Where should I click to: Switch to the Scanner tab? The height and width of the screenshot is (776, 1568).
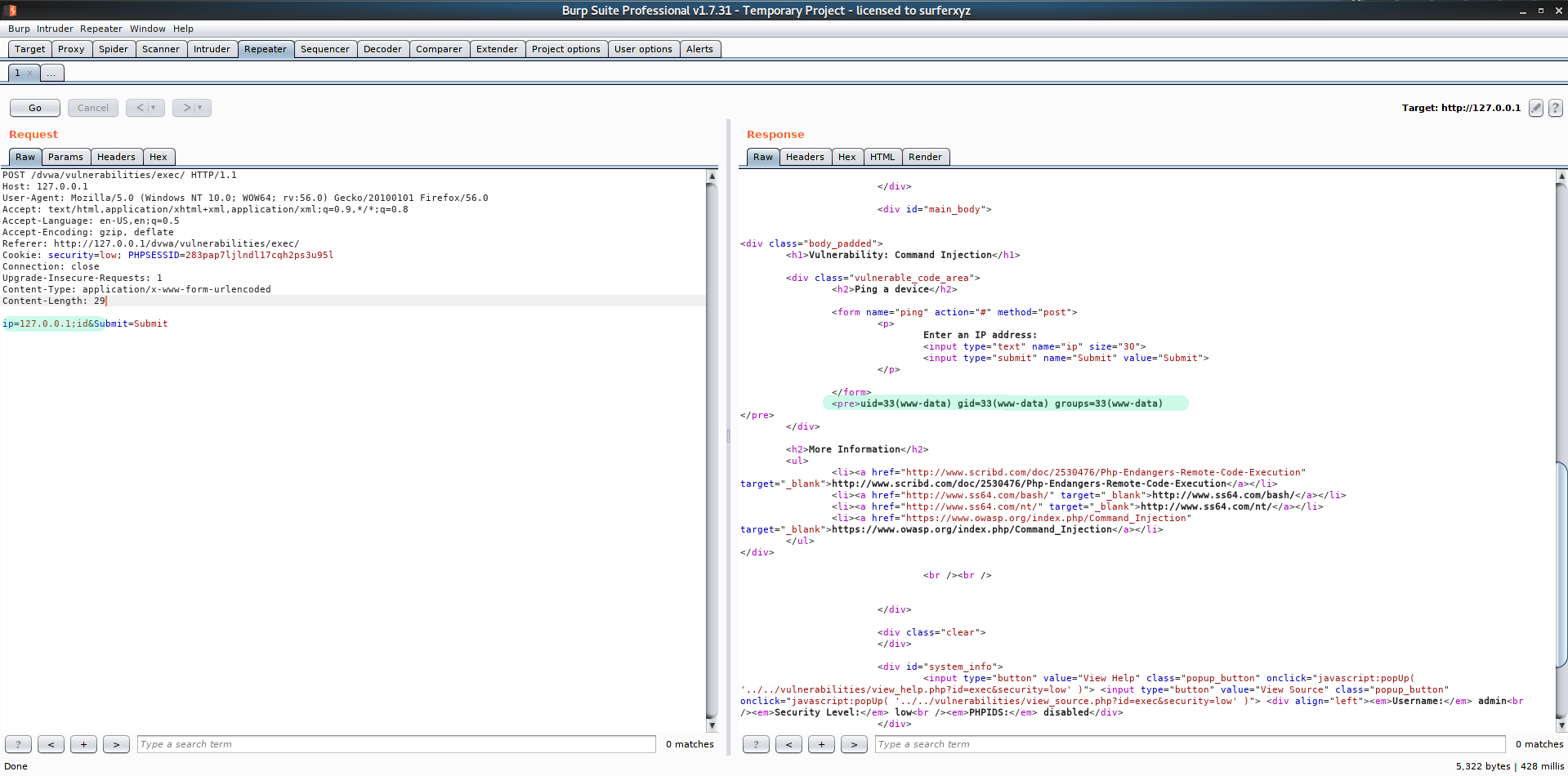(x=161, y=49)
